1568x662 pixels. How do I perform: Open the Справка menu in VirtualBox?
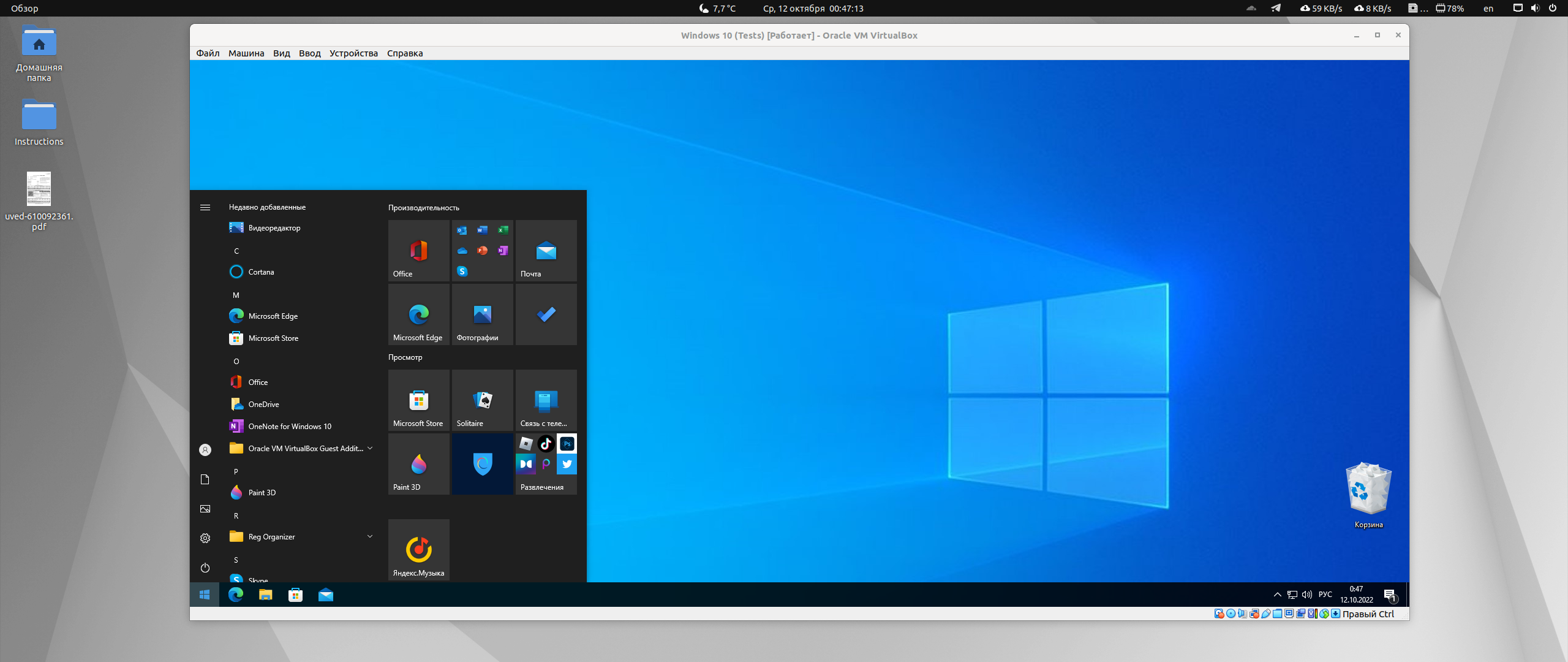405,53
